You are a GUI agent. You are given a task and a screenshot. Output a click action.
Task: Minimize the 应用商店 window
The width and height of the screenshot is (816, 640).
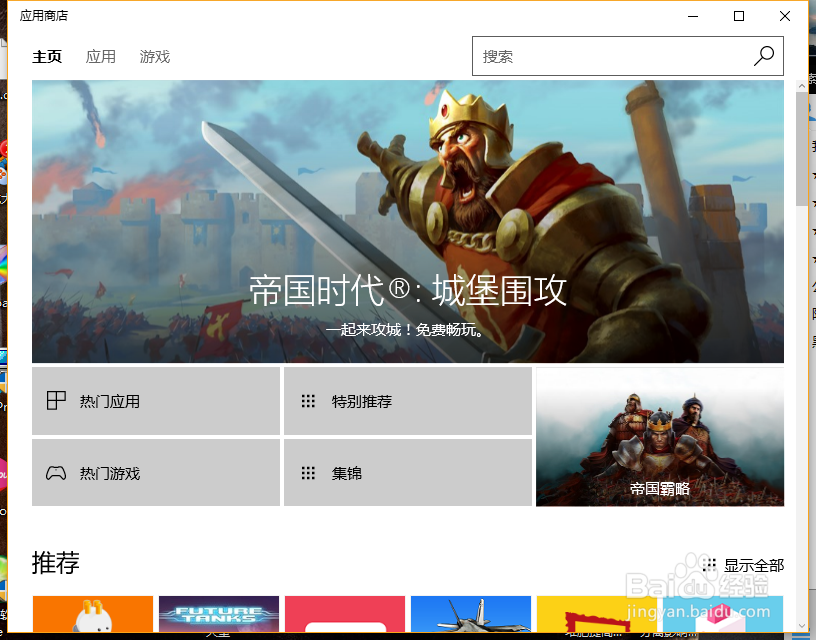(693, 16)
